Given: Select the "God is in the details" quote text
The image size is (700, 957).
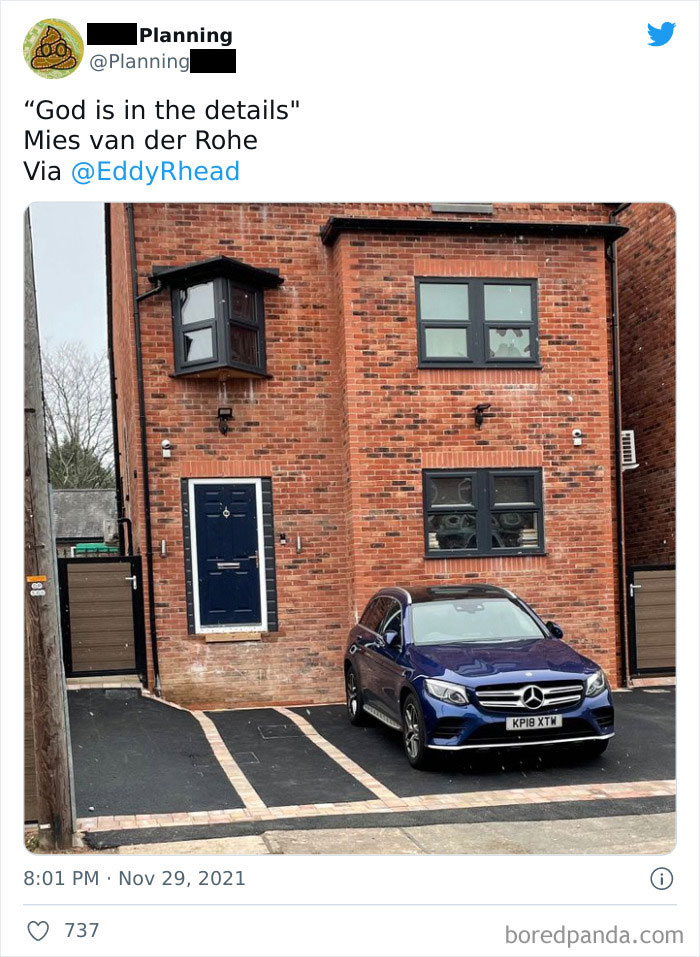Looking at the screenshot, I should click(162, 110).
